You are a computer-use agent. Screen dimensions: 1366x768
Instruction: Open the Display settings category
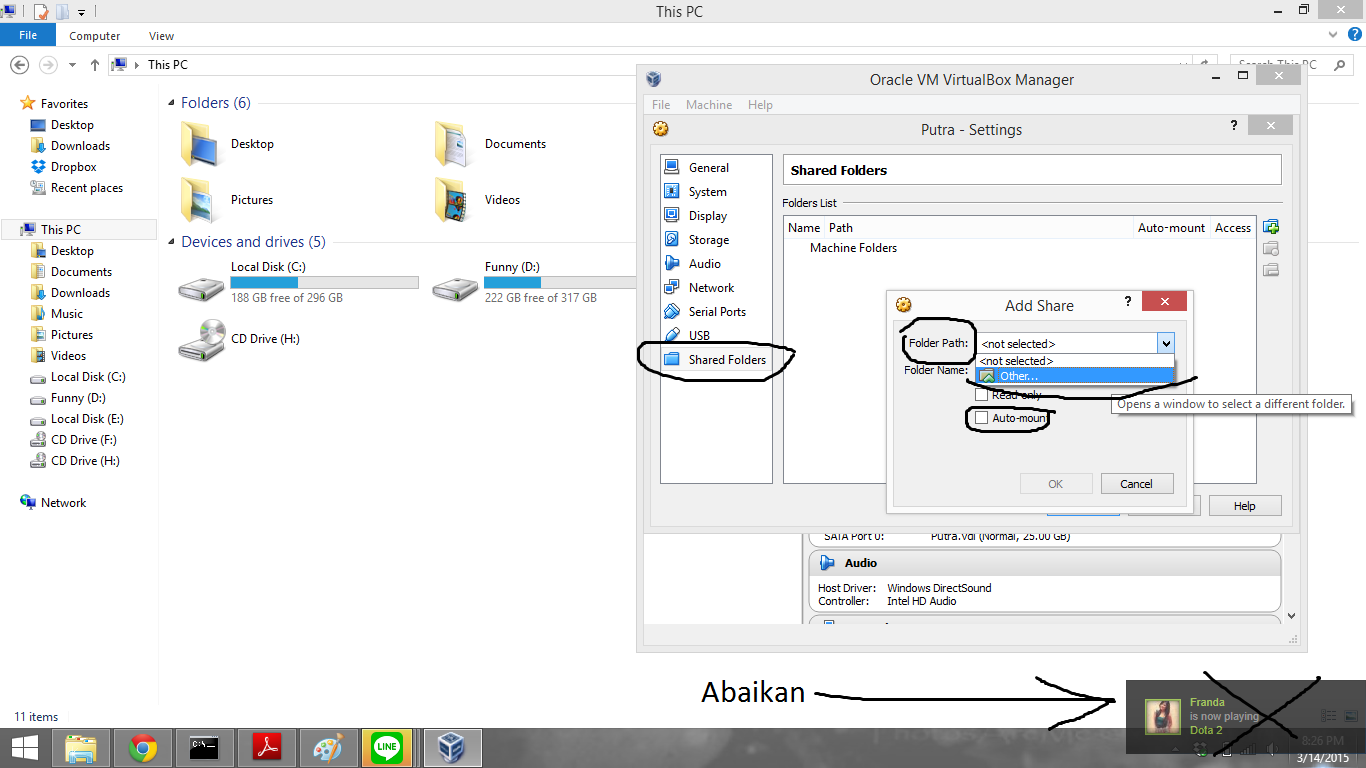[x=707, y=216]
